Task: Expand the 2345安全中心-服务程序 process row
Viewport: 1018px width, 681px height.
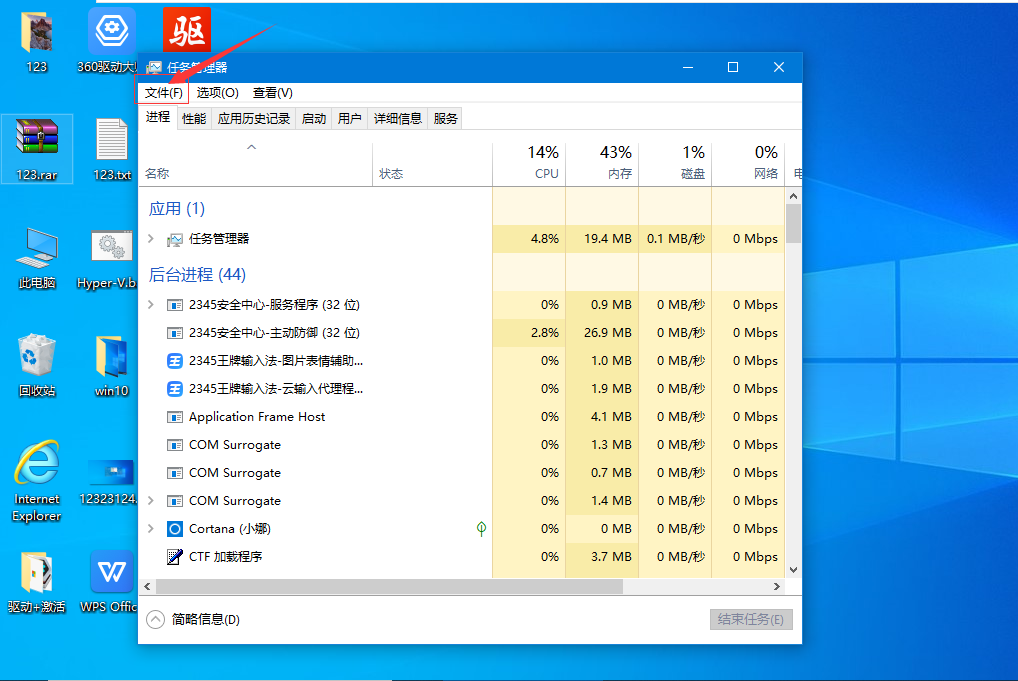Action: pyautogui.click(x=151, y=305)
